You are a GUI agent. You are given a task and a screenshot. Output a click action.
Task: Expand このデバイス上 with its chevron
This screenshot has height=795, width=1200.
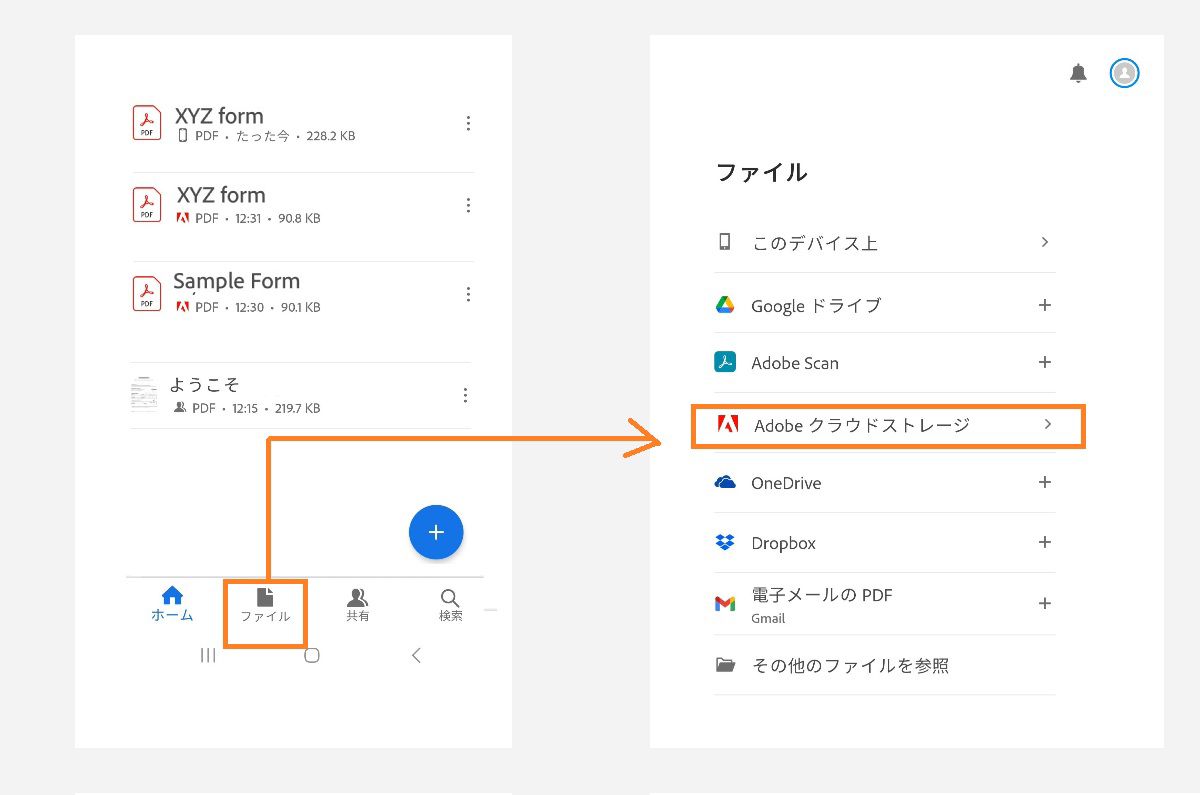pos(1045,242)
